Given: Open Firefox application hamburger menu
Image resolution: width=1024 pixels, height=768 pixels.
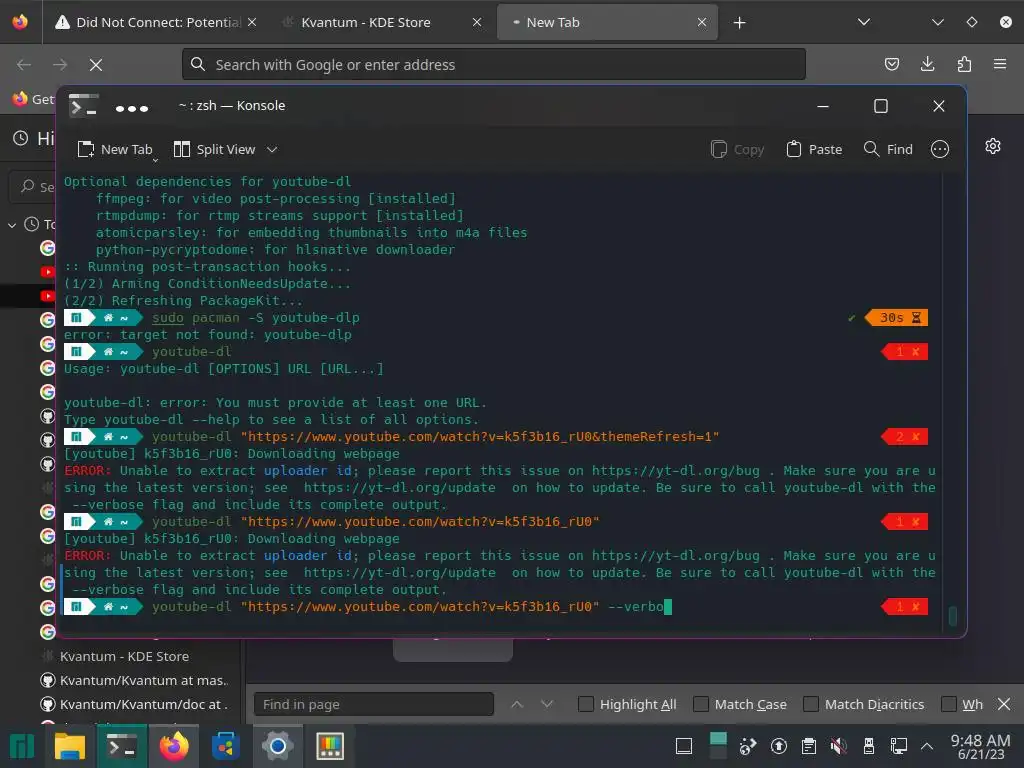Looking at the screenshot, I should pos(1000,64).
